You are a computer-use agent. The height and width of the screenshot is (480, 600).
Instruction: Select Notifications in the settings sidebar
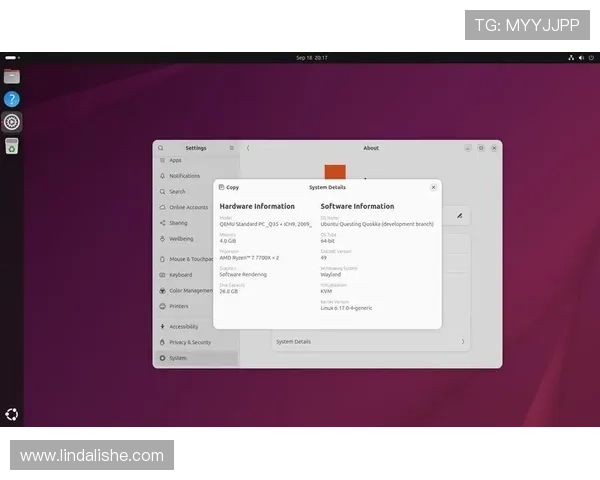click(184, 176)
